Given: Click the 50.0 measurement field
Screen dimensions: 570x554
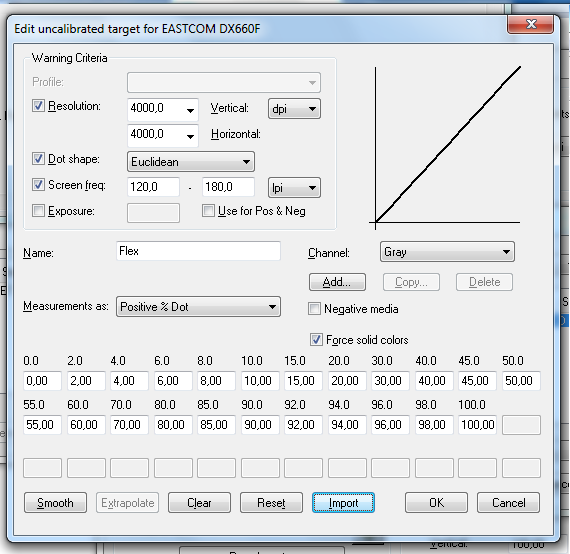Looking at the screenshot, I should pos(521,381).
